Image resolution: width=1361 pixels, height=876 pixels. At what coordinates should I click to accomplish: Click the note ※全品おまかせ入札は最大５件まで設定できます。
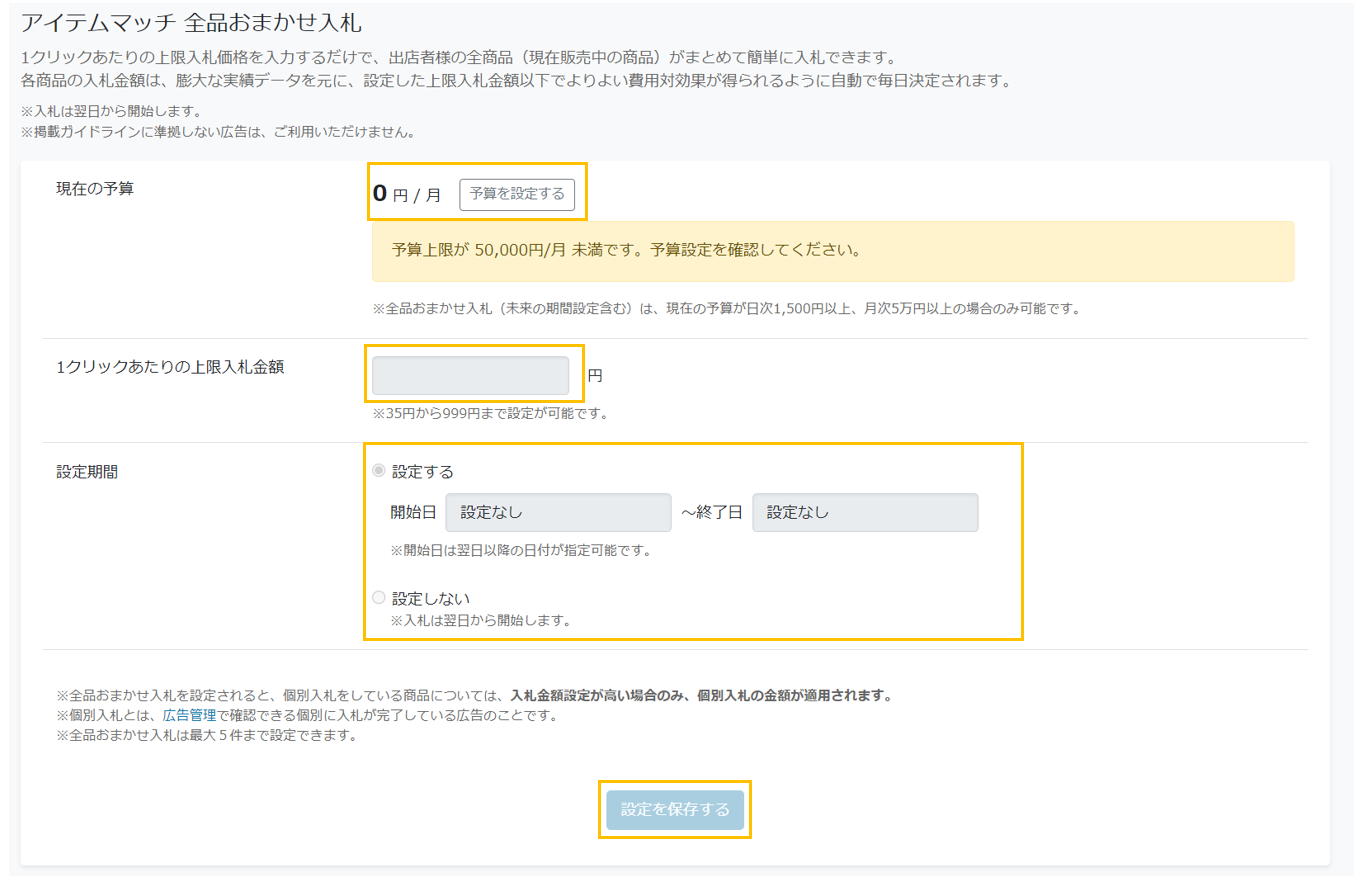tap(207, 737)
